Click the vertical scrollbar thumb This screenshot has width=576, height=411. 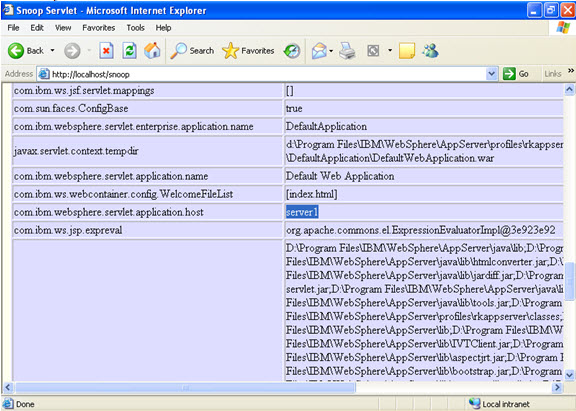[x=569, y=281]
